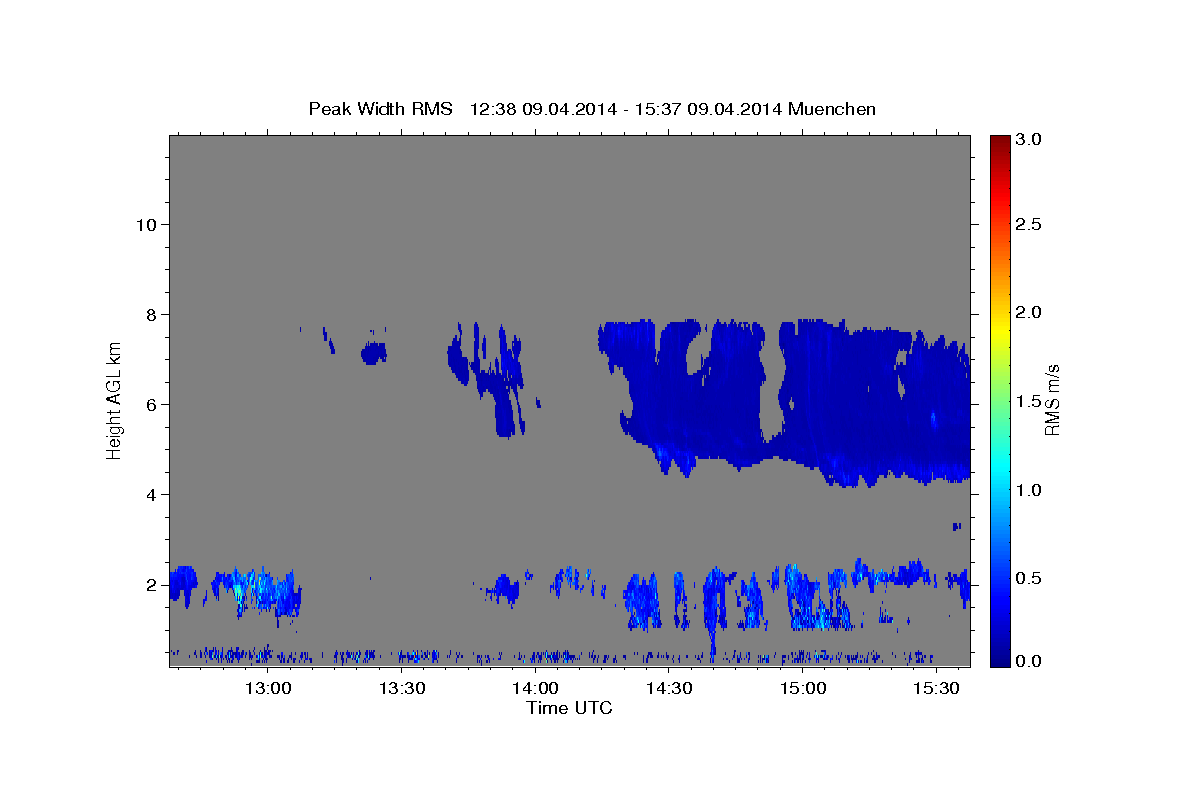Click the 0.5 colorbar tick label
This screenshot has height=800, width=1200.
tap(1030, 577)
